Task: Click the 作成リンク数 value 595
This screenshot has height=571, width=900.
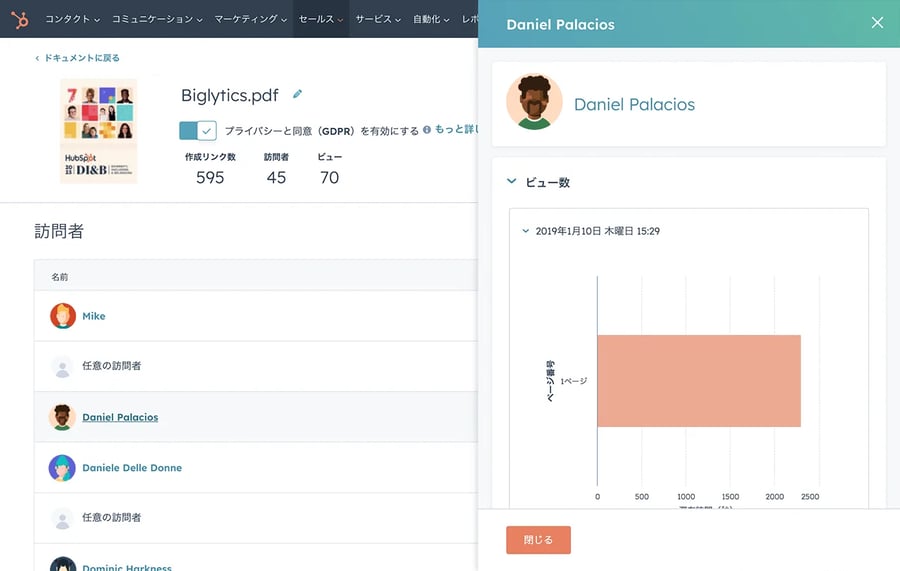Action: point(210,177)
